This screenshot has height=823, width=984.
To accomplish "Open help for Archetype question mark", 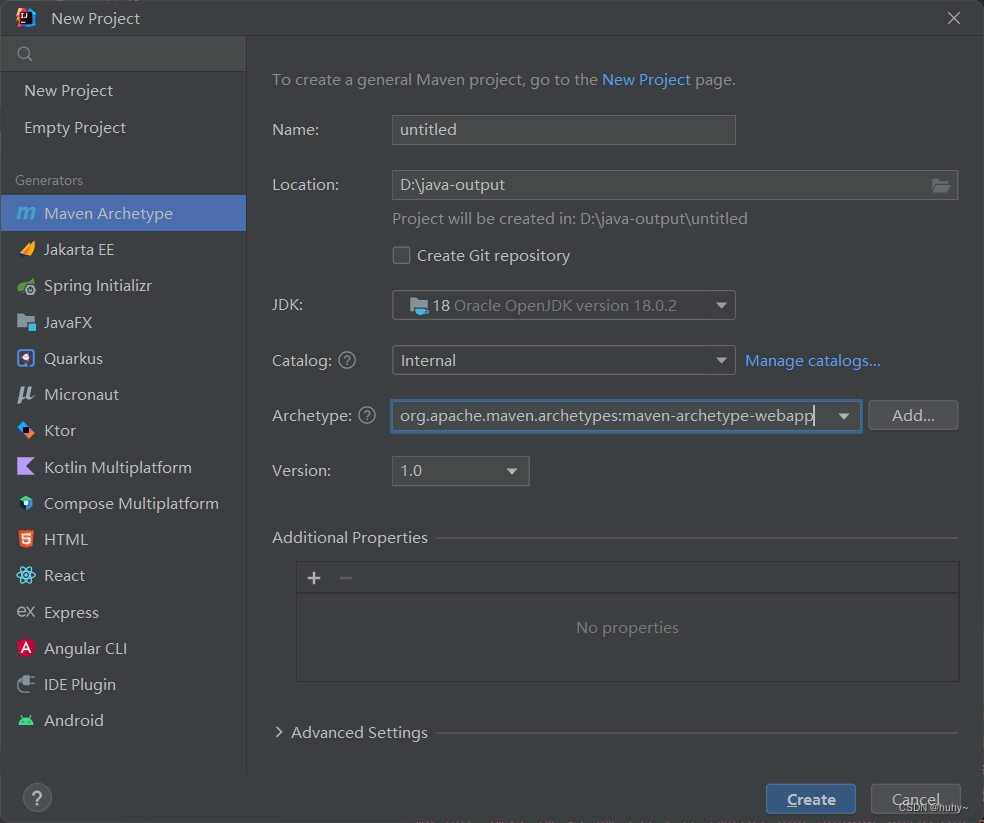I will click(367, 415).
